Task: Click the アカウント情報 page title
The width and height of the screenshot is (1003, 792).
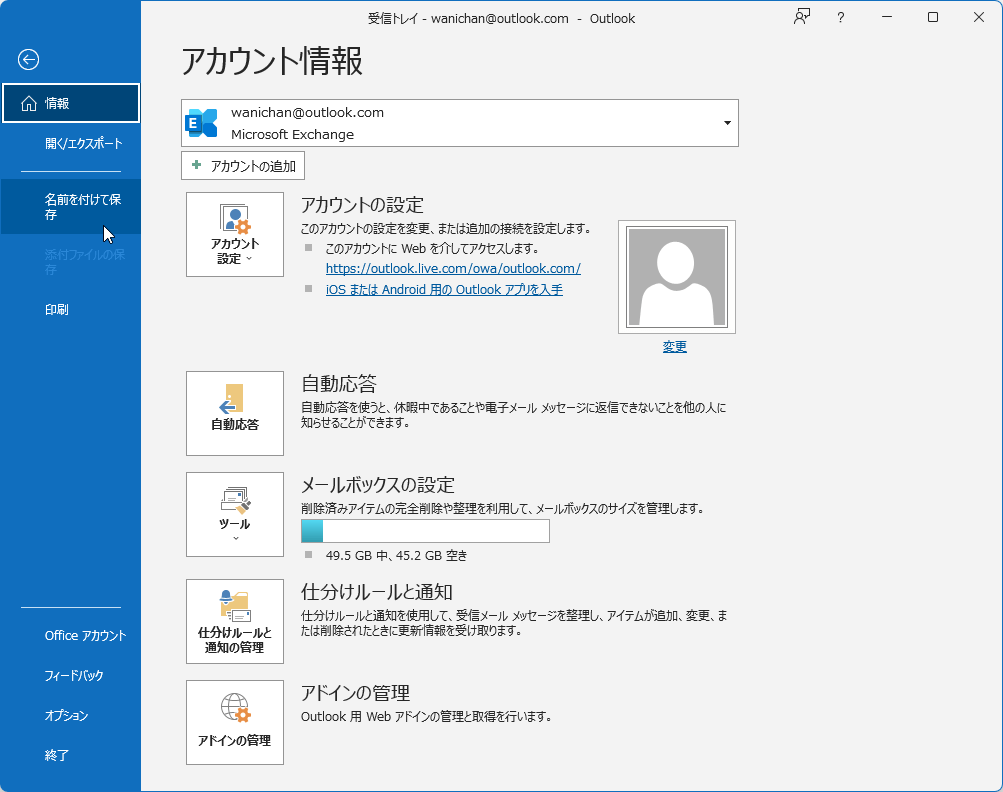Action: [272, 61]
